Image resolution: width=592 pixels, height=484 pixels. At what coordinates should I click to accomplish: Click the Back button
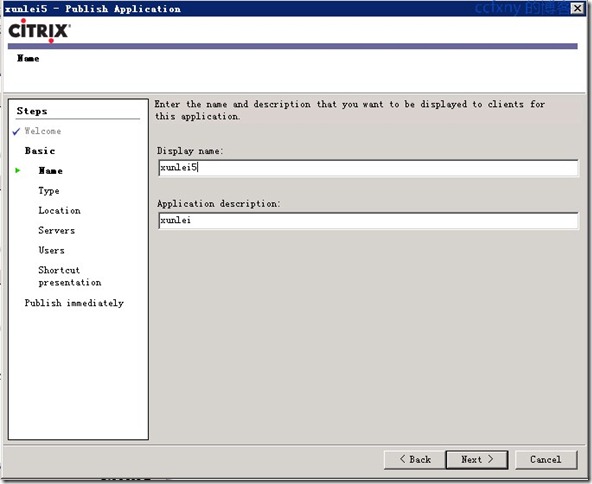pos(415,460)
